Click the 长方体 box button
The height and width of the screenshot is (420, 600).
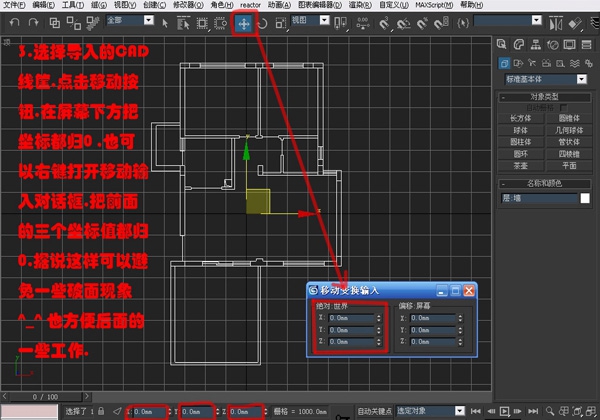(520, 118)
